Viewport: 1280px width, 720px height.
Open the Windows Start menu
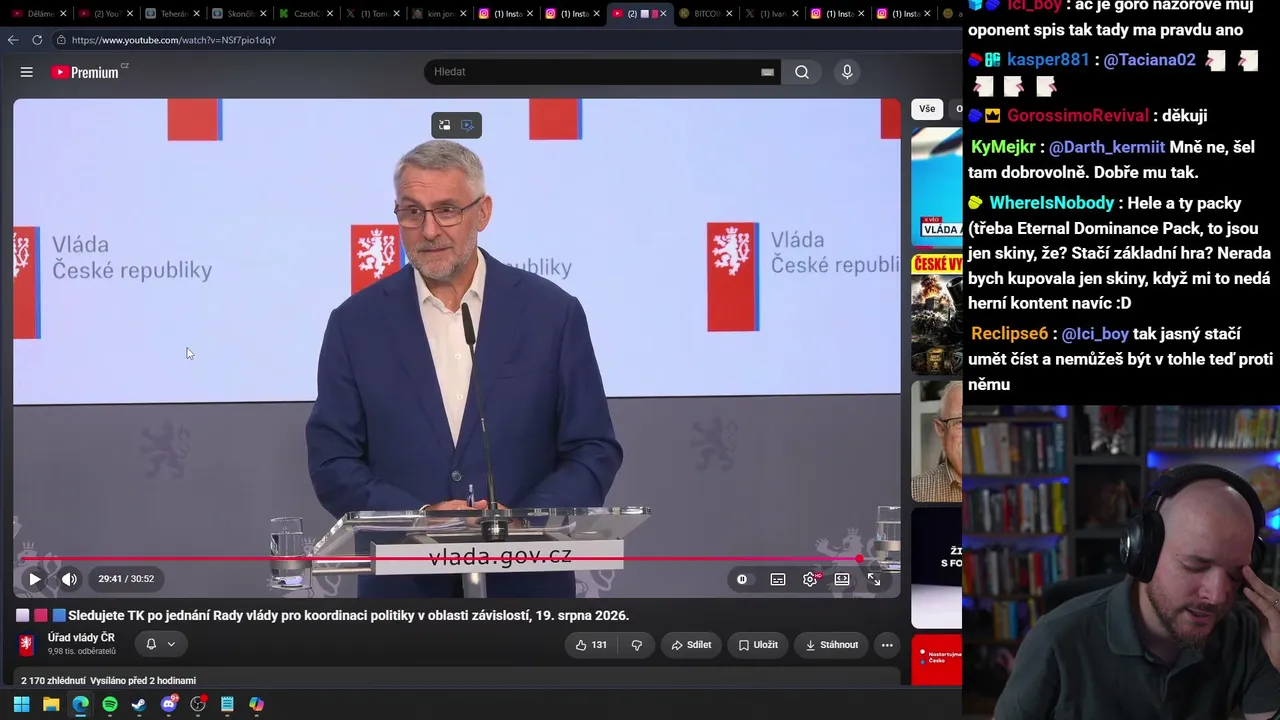pyautogui.click(x=22, y=704)
